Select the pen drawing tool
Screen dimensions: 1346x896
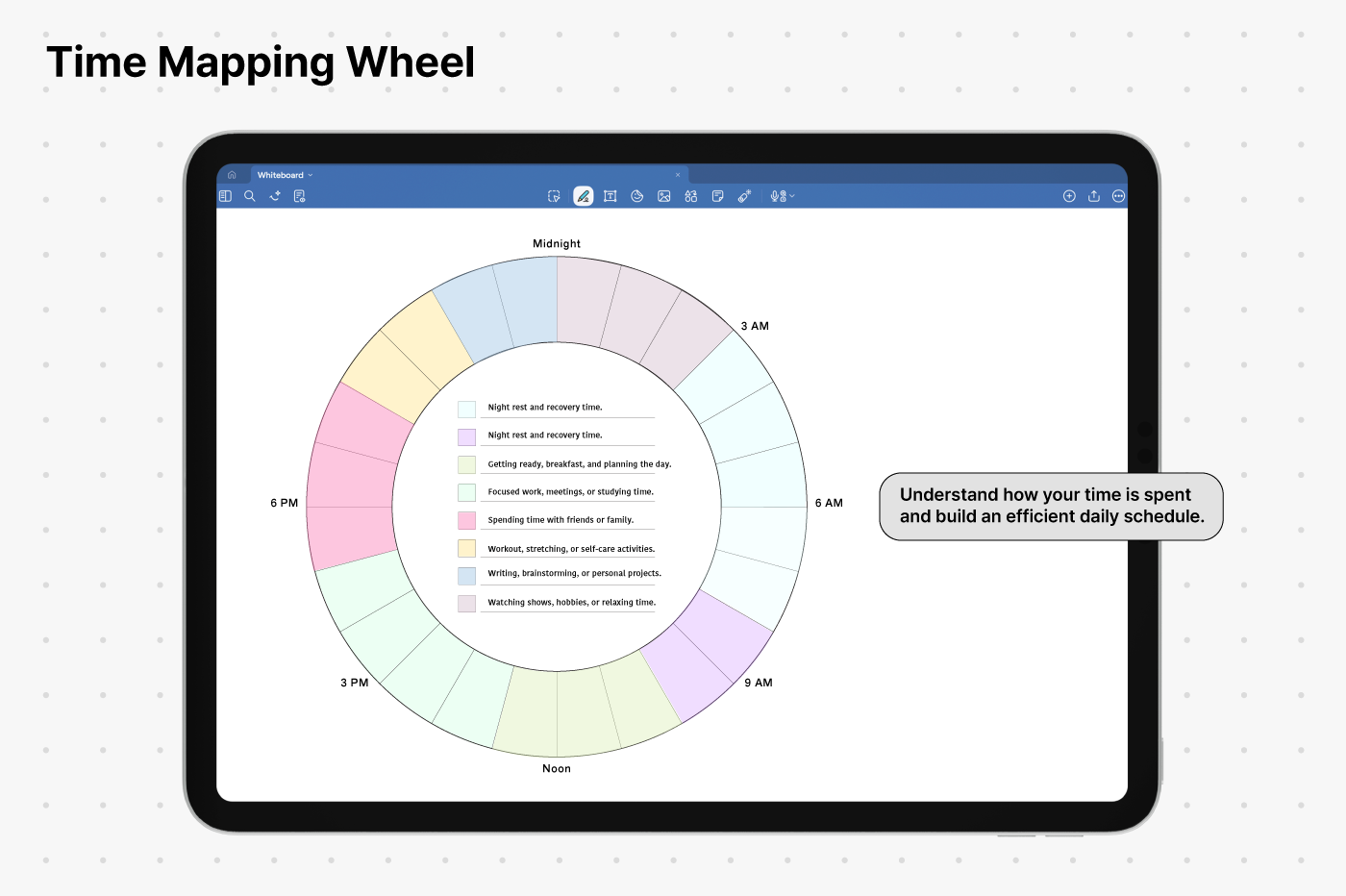click(x=583, y=196)
